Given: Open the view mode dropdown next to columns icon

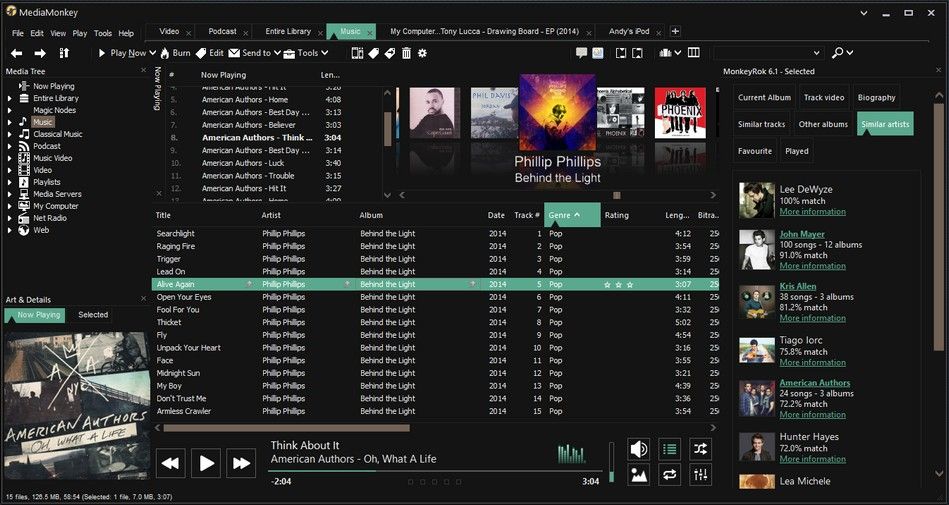Looking at the screenshot, I should [x=677, y=53].
